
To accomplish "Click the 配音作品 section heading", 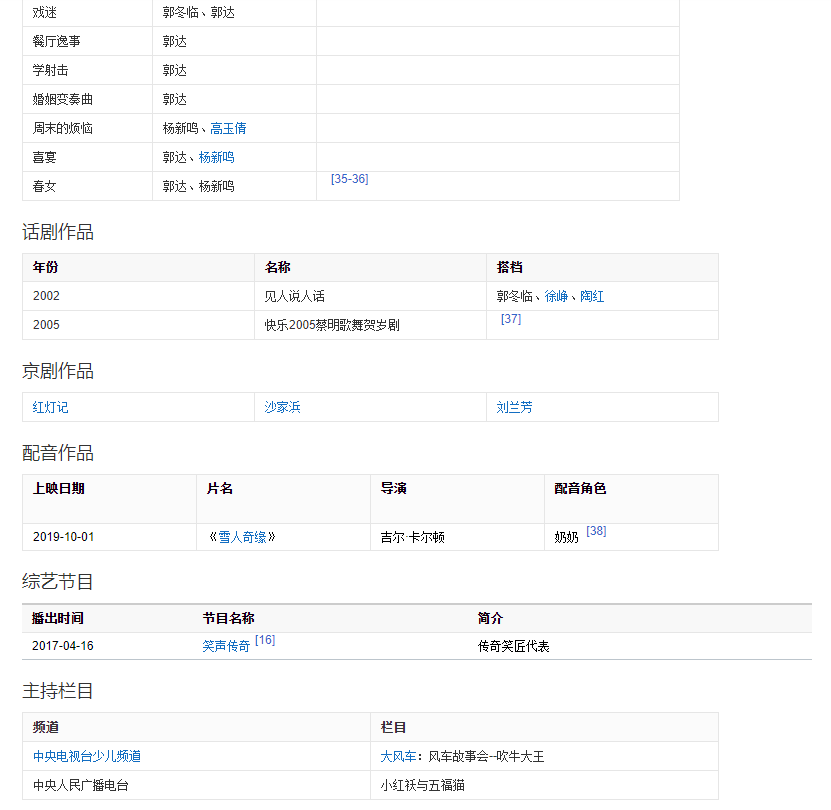I will pyautogui.click(x=58, y=453).
